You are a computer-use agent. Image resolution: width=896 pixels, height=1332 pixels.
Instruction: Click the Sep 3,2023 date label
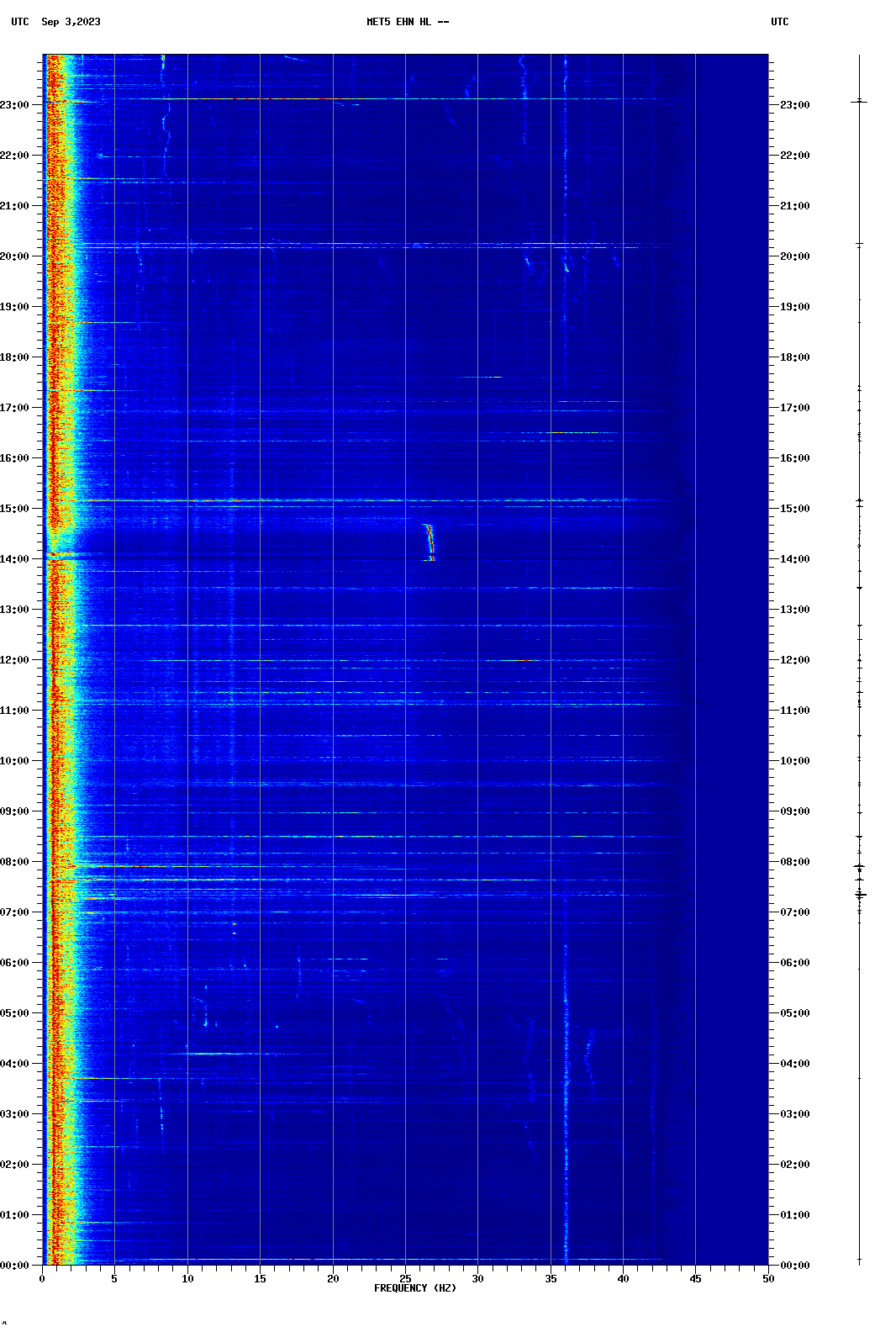[71, 22]
